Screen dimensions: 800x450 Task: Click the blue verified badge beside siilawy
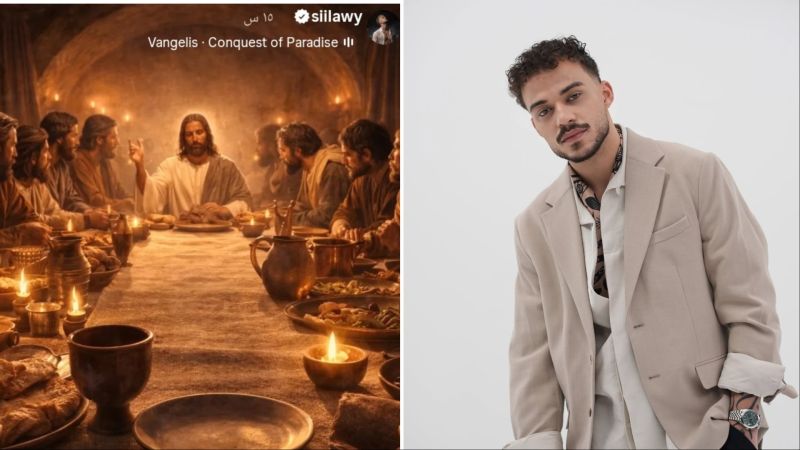pyautogui.click(x=302, y=17)
